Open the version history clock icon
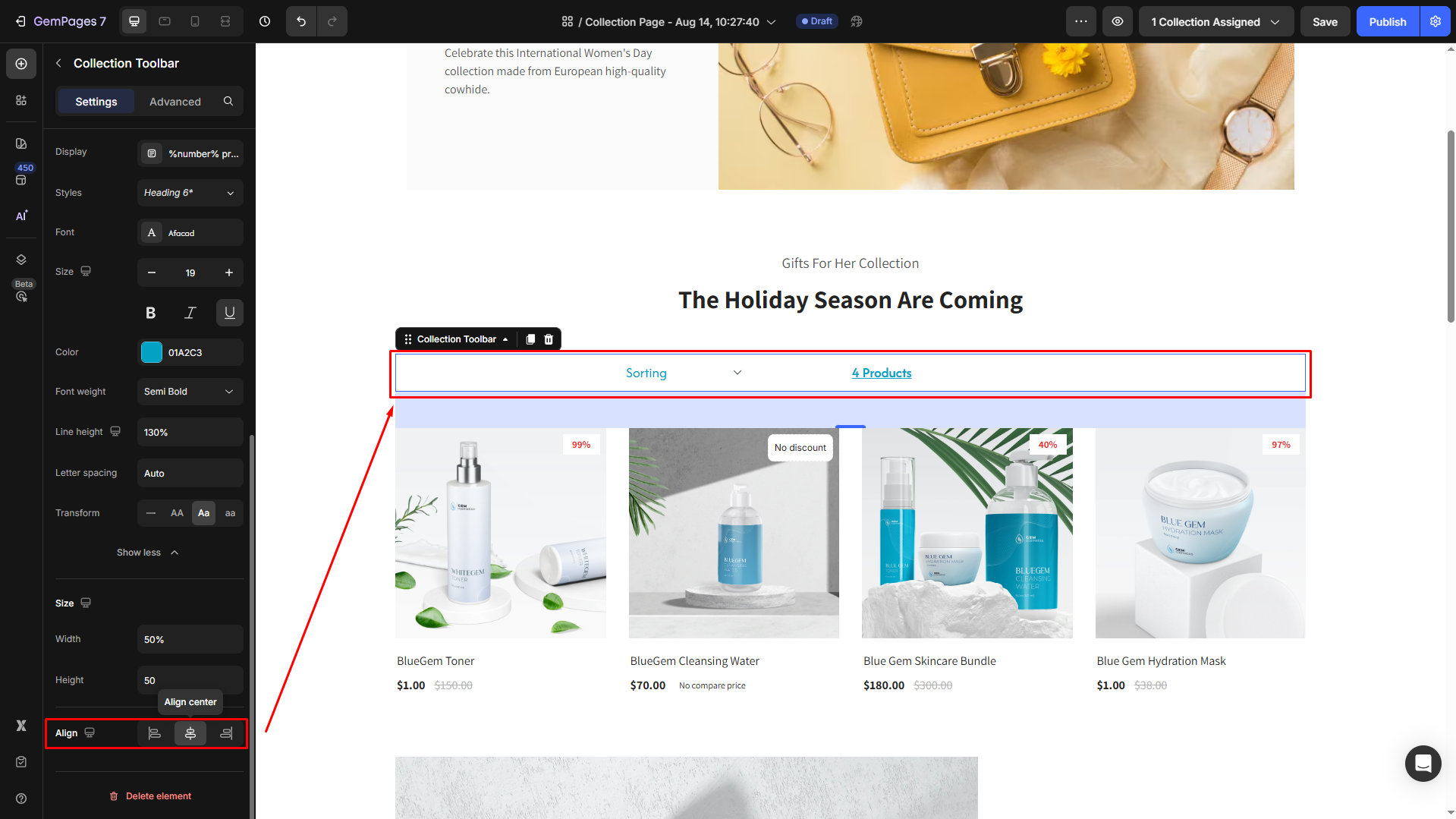This screenshot has height=819, width=1456. click(x=265, y=21)
